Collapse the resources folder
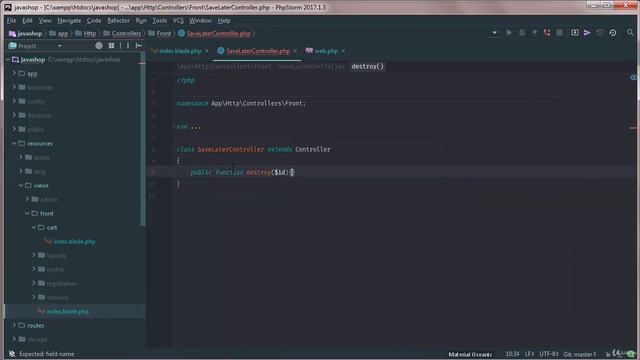 tap(14, 143)
